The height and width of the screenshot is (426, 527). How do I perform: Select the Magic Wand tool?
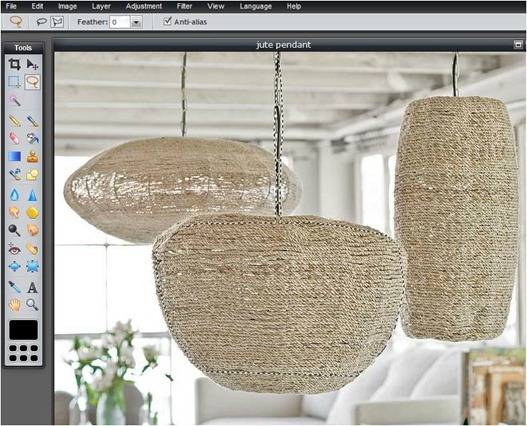click(14, 100)
